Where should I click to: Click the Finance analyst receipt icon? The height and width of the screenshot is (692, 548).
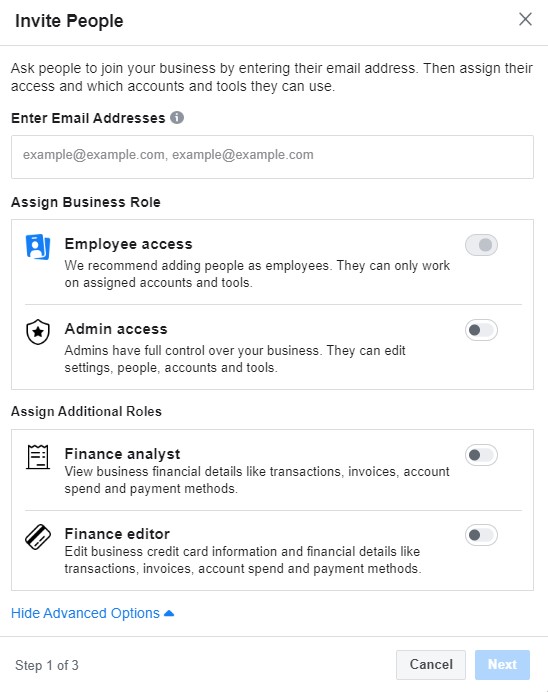point(38,457)
